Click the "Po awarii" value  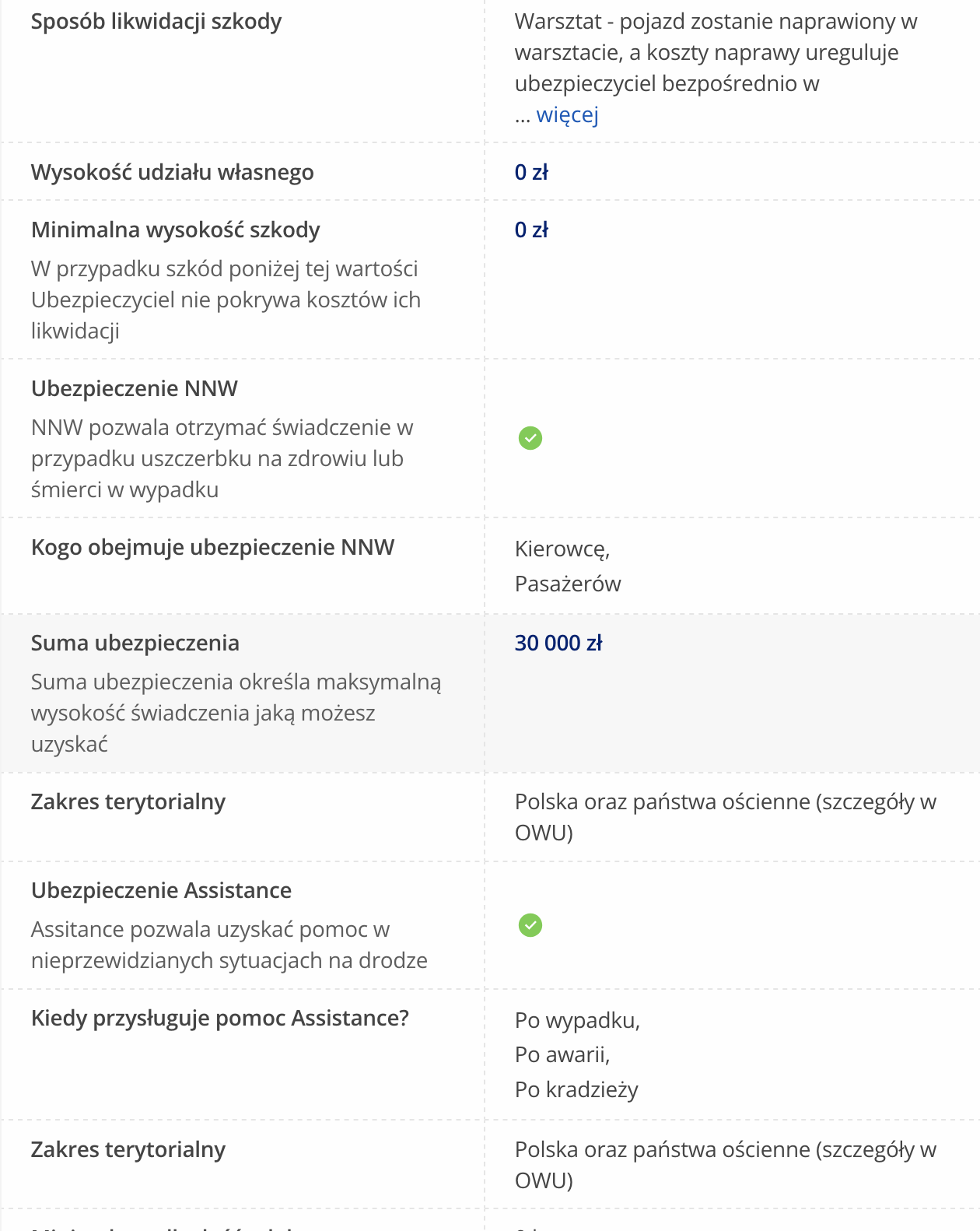click(x=562, y=1055)
